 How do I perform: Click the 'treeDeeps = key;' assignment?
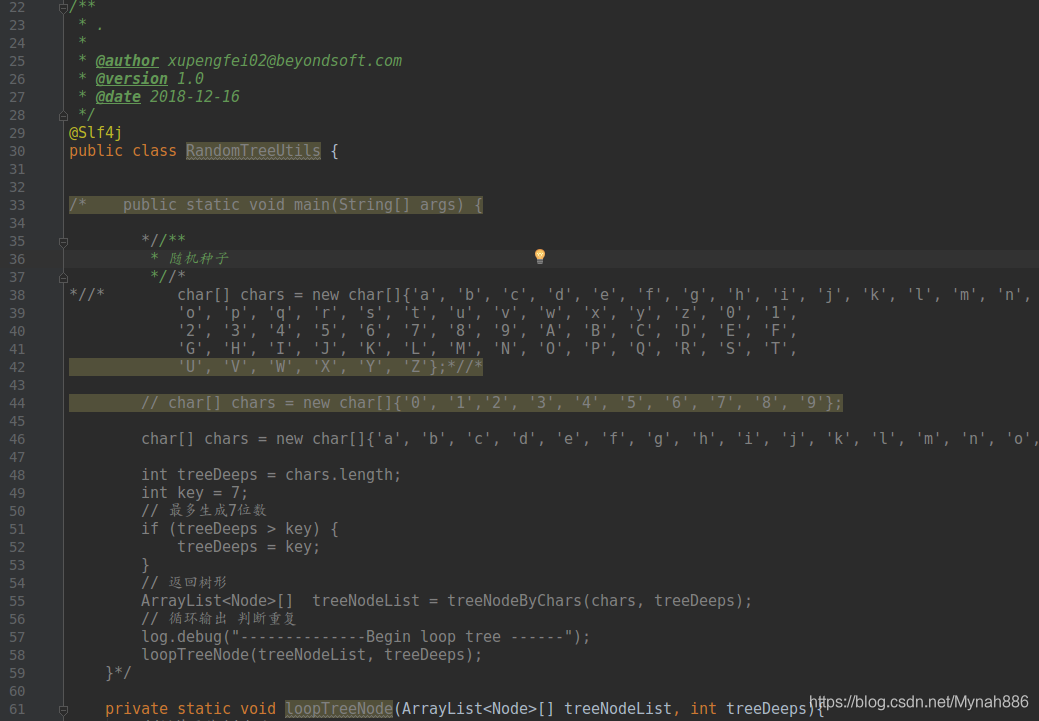click(x=248, y=547)
